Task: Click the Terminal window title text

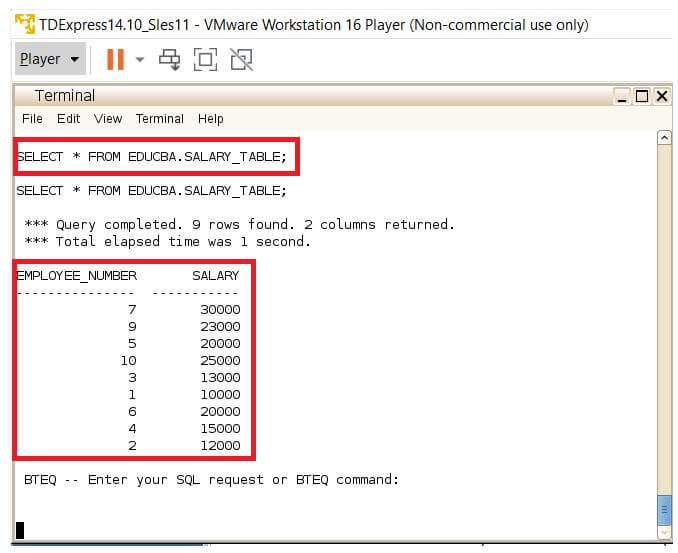Action: pyautogui.click(x=65, y=96)
